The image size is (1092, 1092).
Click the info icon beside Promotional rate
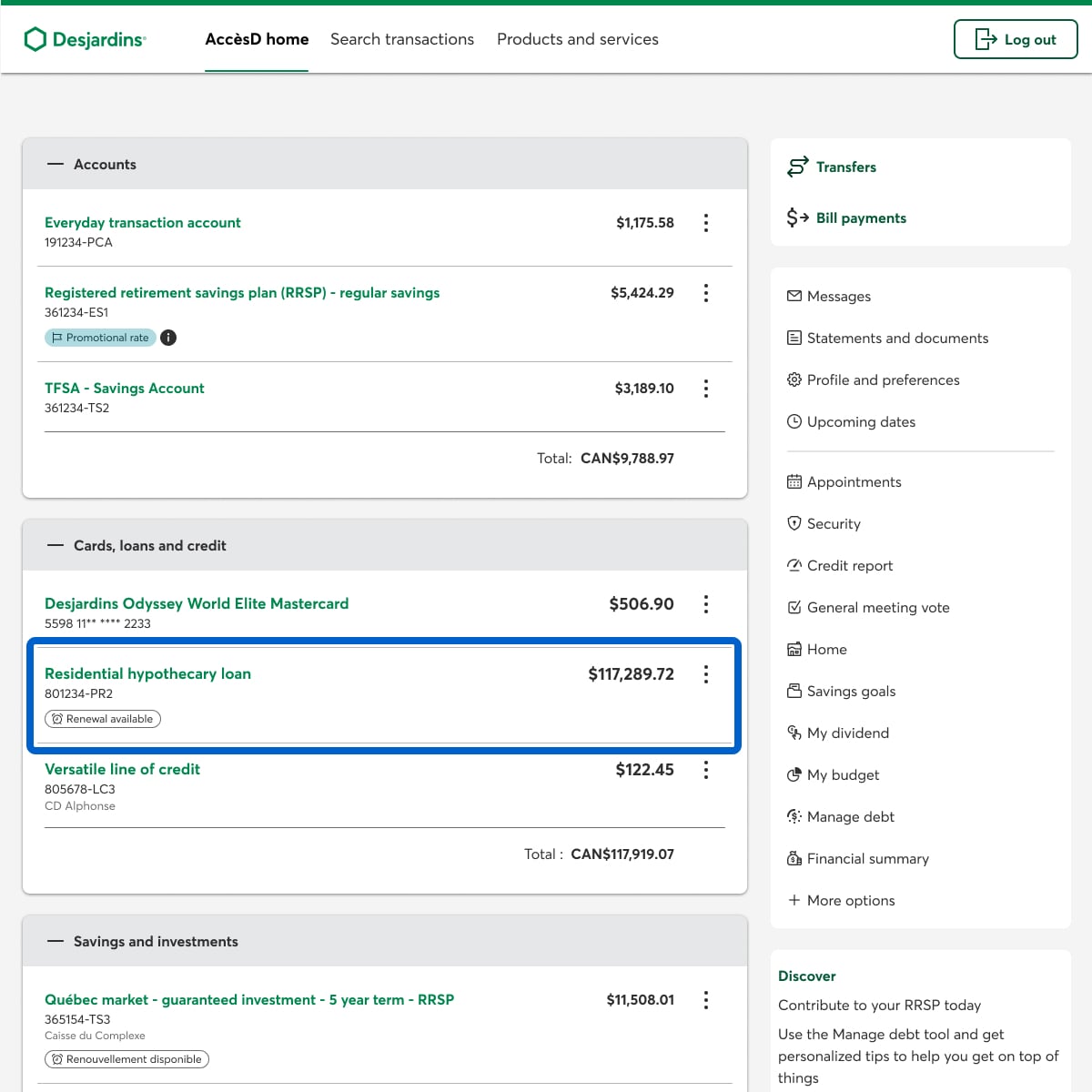(168, 338)
